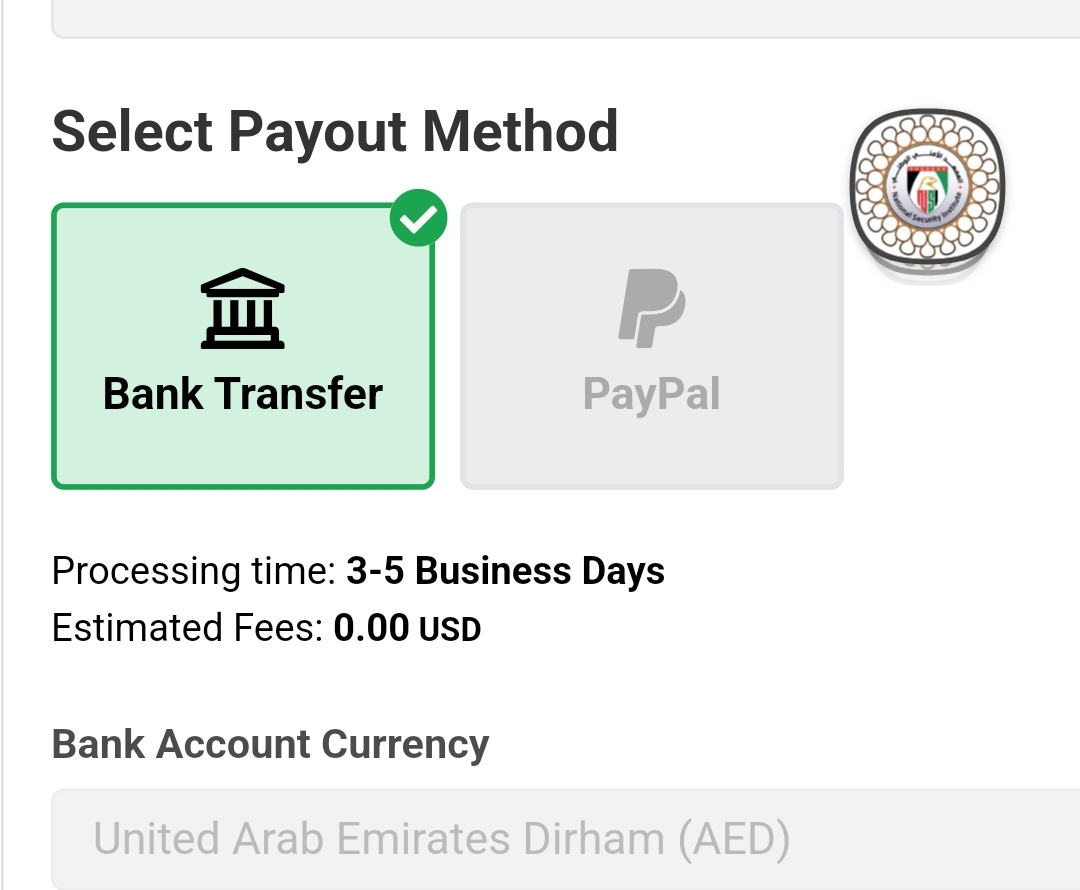Image resolution: width=1080 pixels, height=890 pixels.
Task: Click the Select Payout Method heading
Action: point(335,130)
